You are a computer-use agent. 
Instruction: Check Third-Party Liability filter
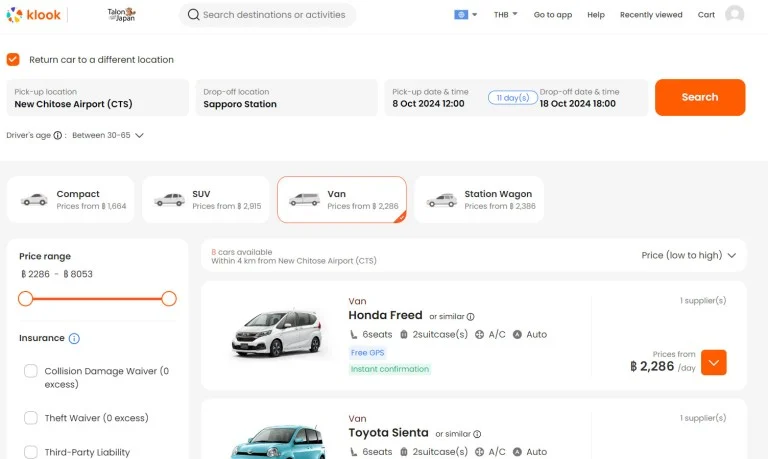point(31,452)
